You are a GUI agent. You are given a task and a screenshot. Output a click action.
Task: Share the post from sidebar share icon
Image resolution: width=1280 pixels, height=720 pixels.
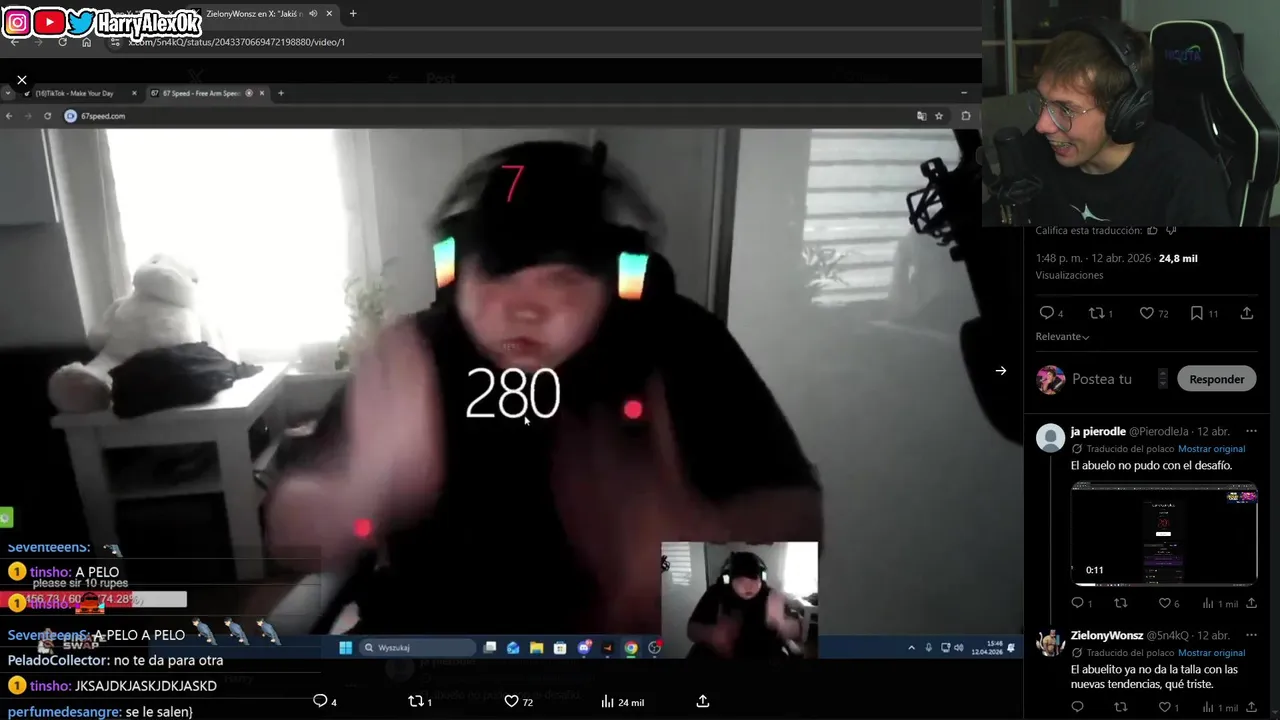click(x=1246, y=313)
